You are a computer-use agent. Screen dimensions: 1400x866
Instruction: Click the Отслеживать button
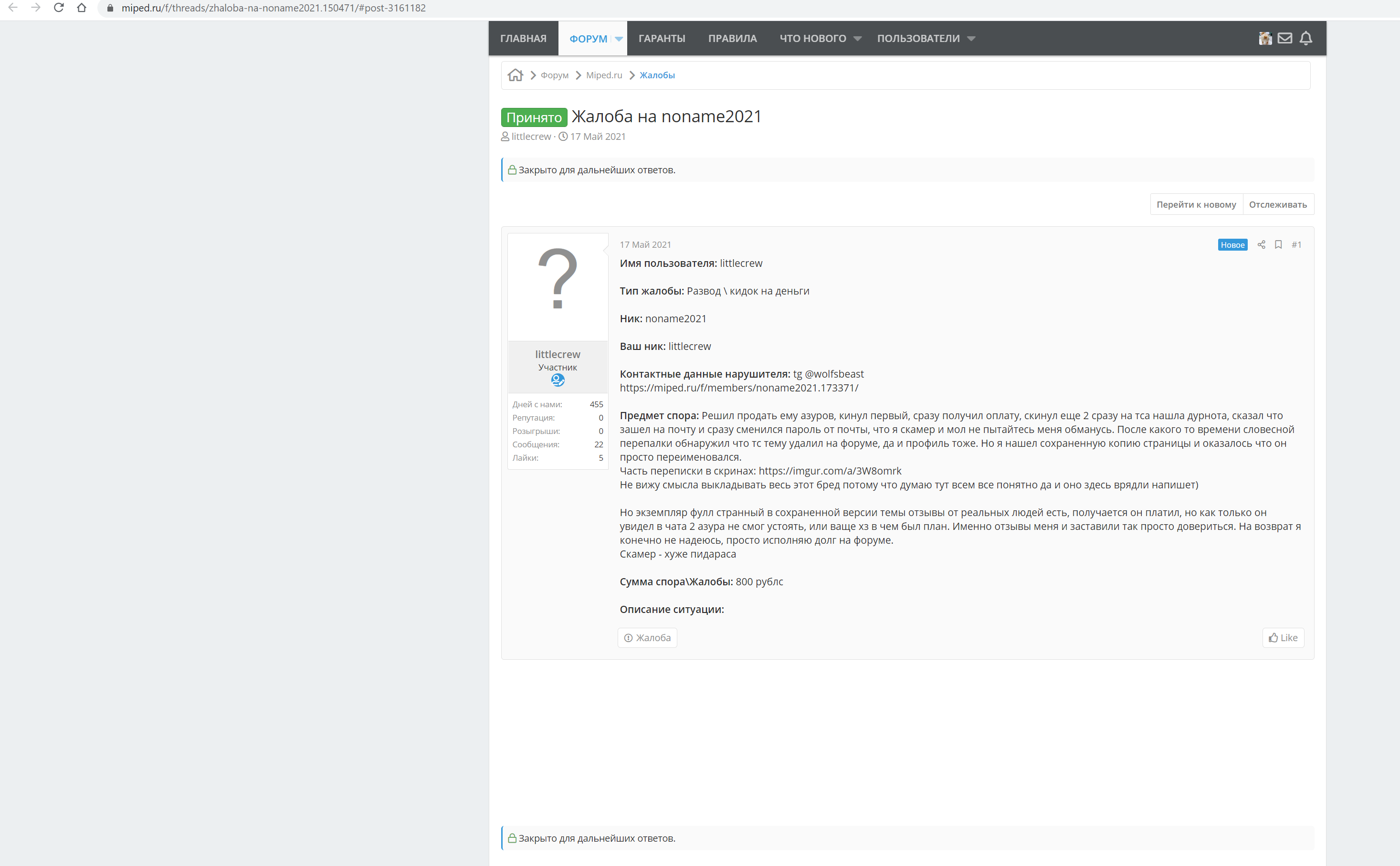point(1278,204)
